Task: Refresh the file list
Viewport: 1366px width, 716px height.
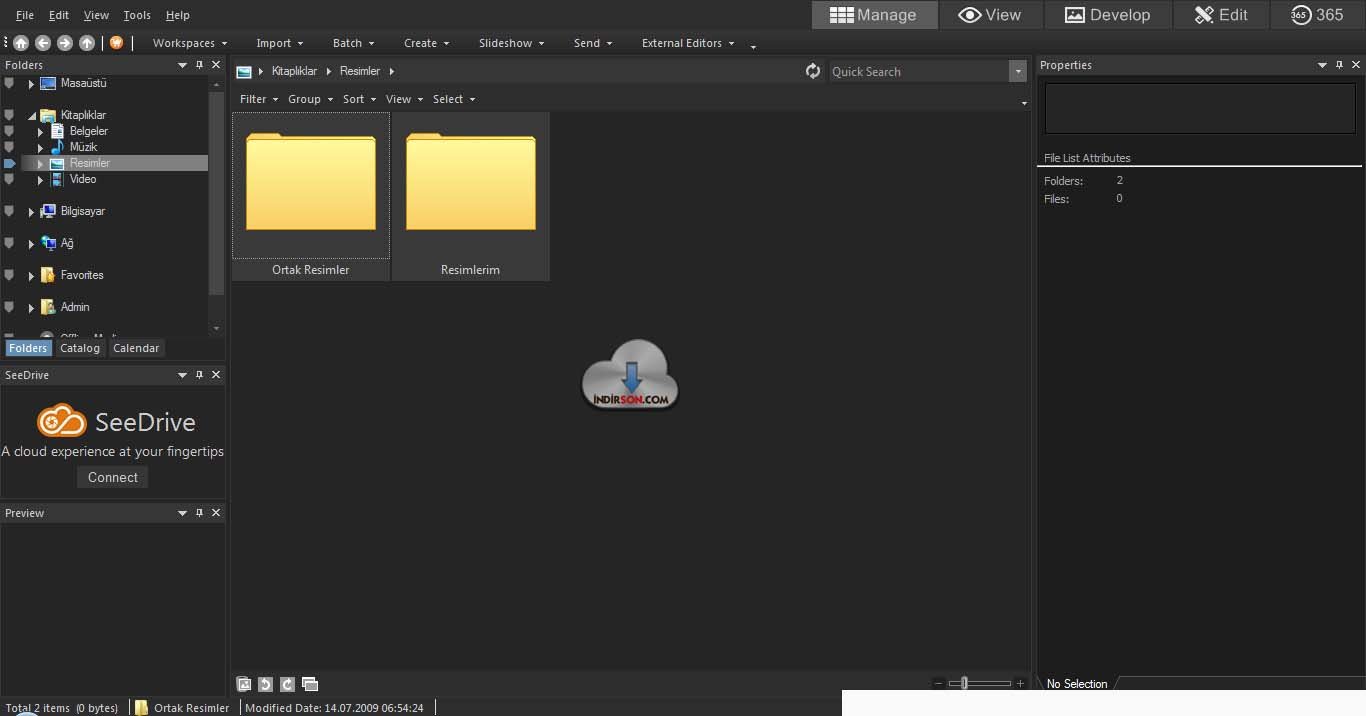Action: pyautogui.click(x=813, y=71)
